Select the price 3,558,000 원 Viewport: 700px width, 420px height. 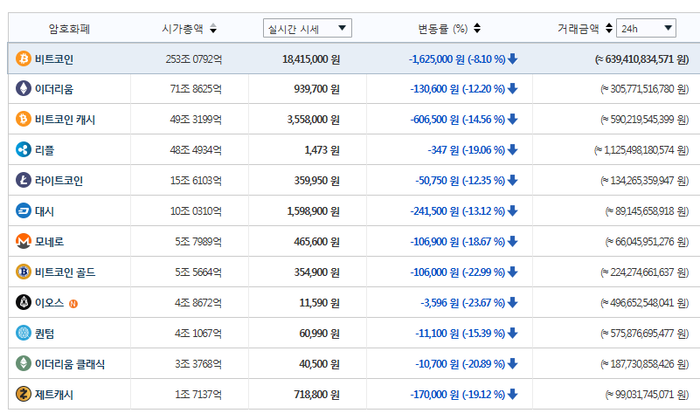coord(313,120)
